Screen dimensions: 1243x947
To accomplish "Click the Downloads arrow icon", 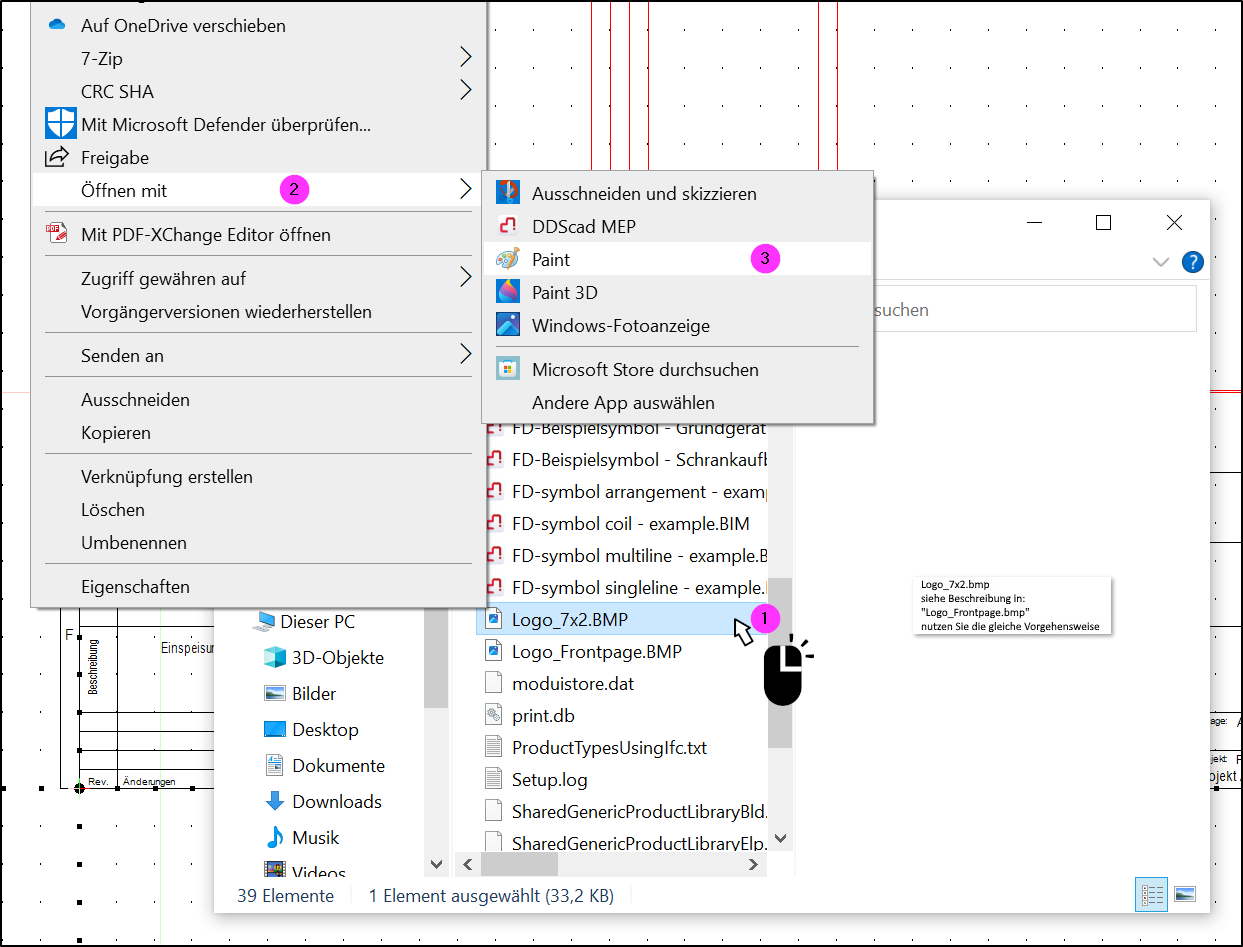I will 274,801.
